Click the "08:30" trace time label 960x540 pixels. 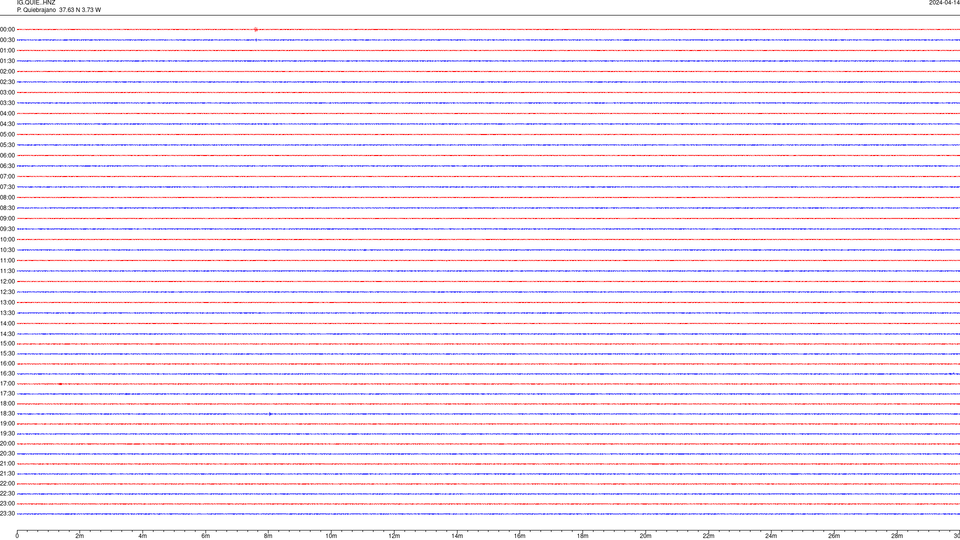[7, 208]
